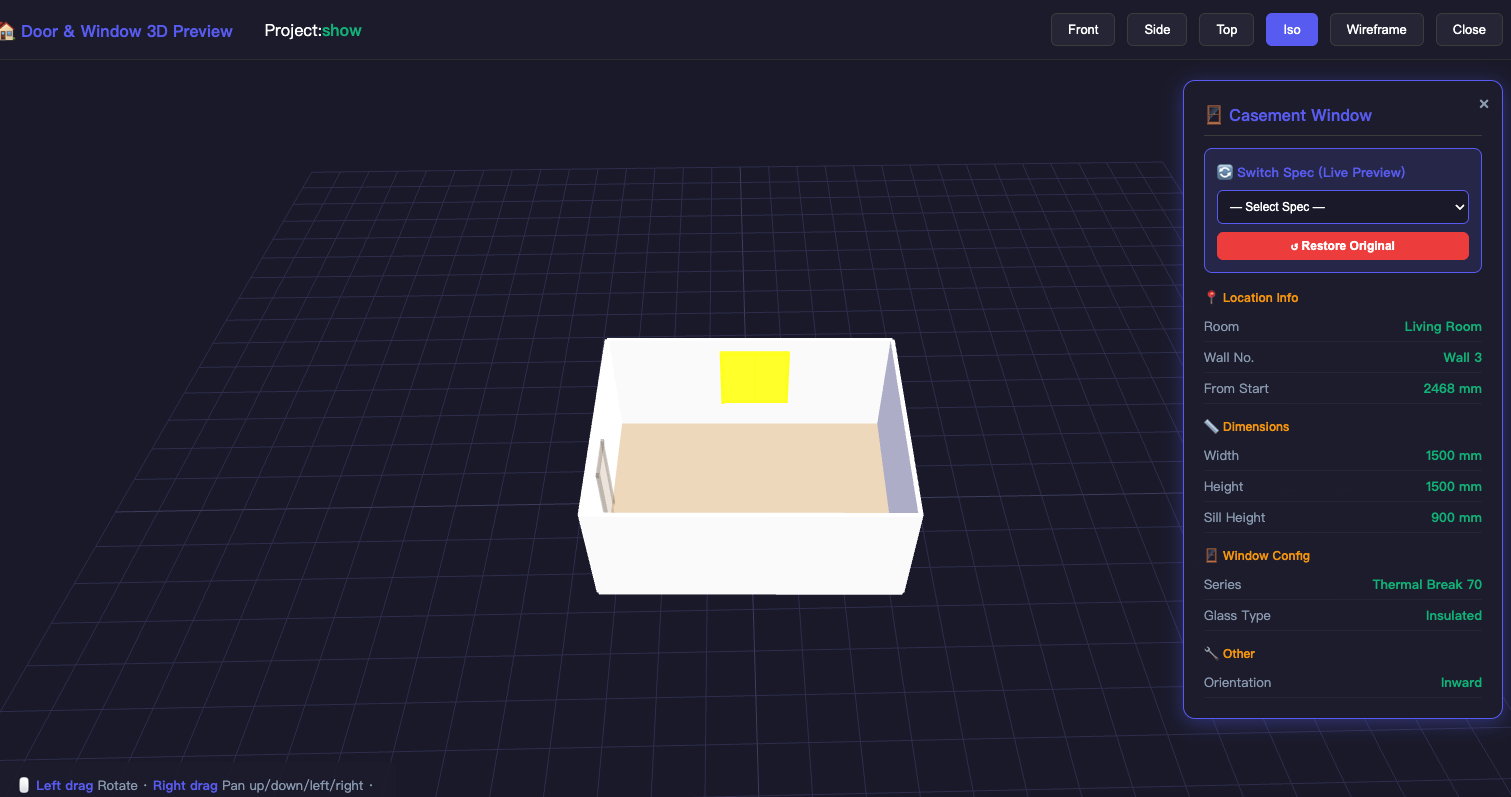Screen dimensions: 1511x797
Task: Click the "Thermal Break 70" series value
Action: point(1427,585)
